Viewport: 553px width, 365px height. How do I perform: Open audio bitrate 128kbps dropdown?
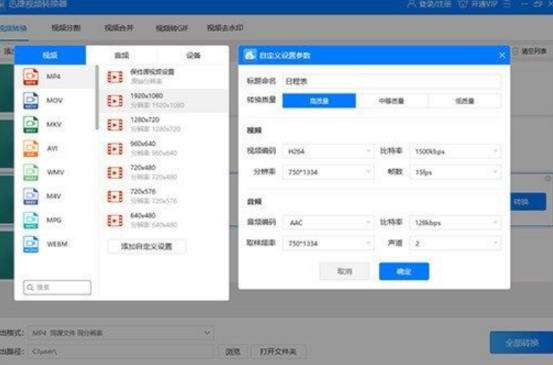(x=455, y=223)
